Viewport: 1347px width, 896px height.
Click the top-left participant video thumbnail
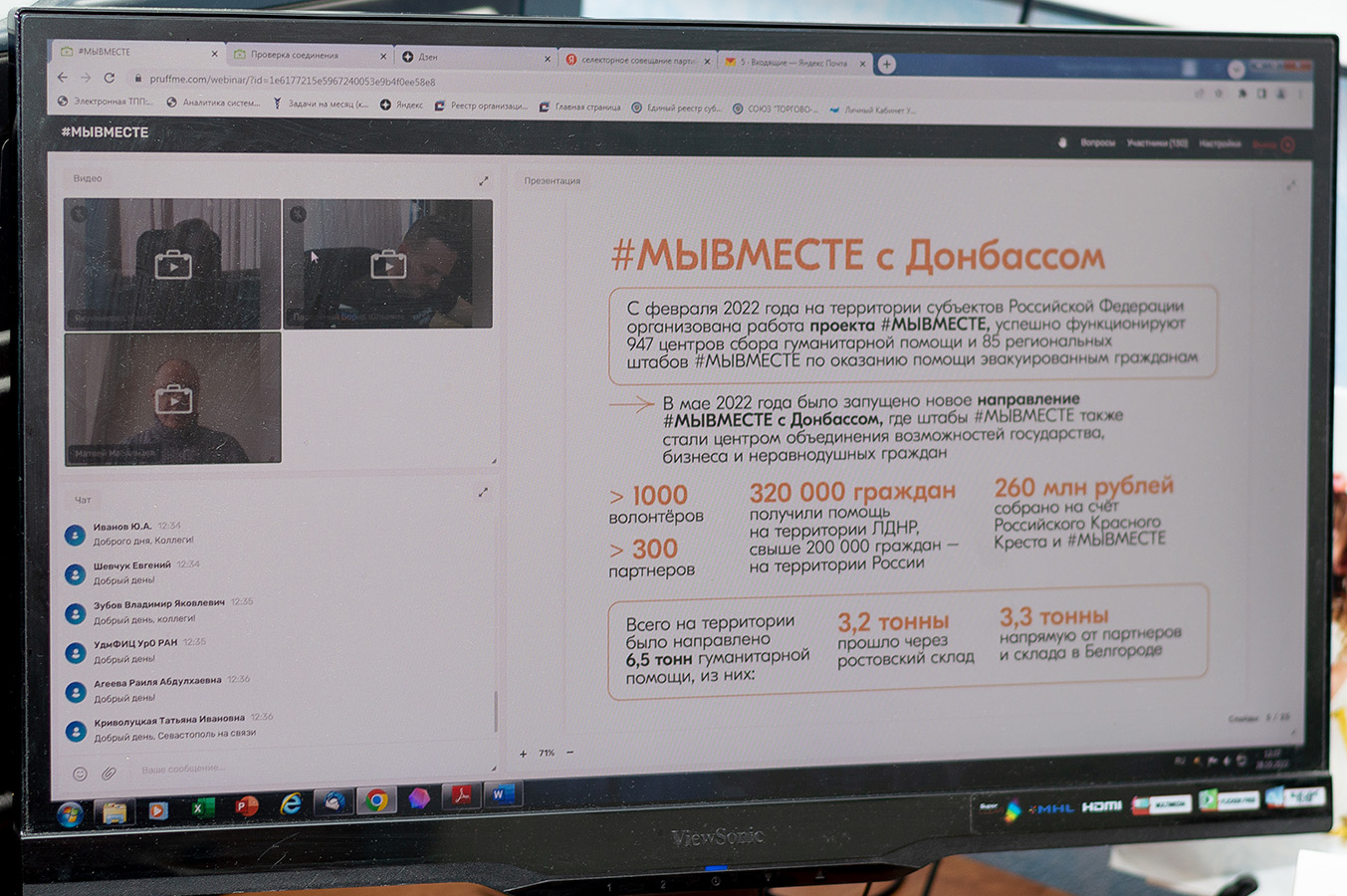click(172, 264)
